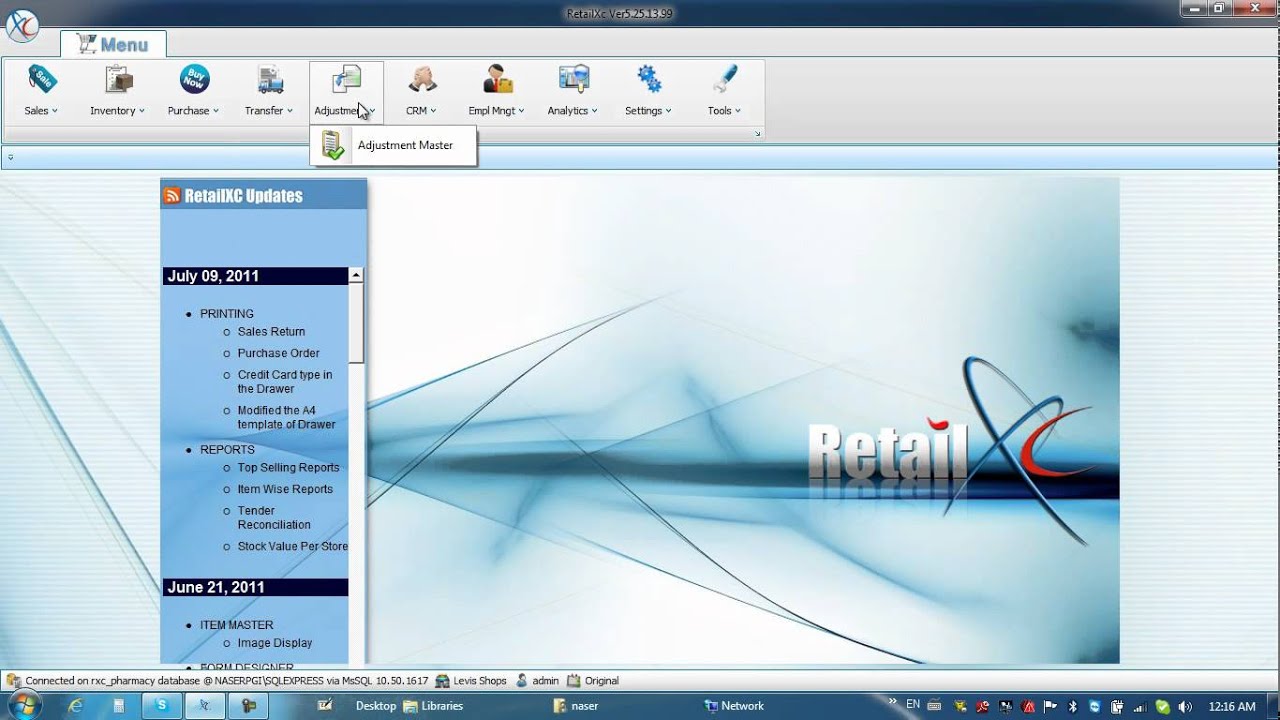Image resolution: width=1280 pixels, height=720 pixels.
Task: Open the Inventory module icon
Action: point(119,79)
